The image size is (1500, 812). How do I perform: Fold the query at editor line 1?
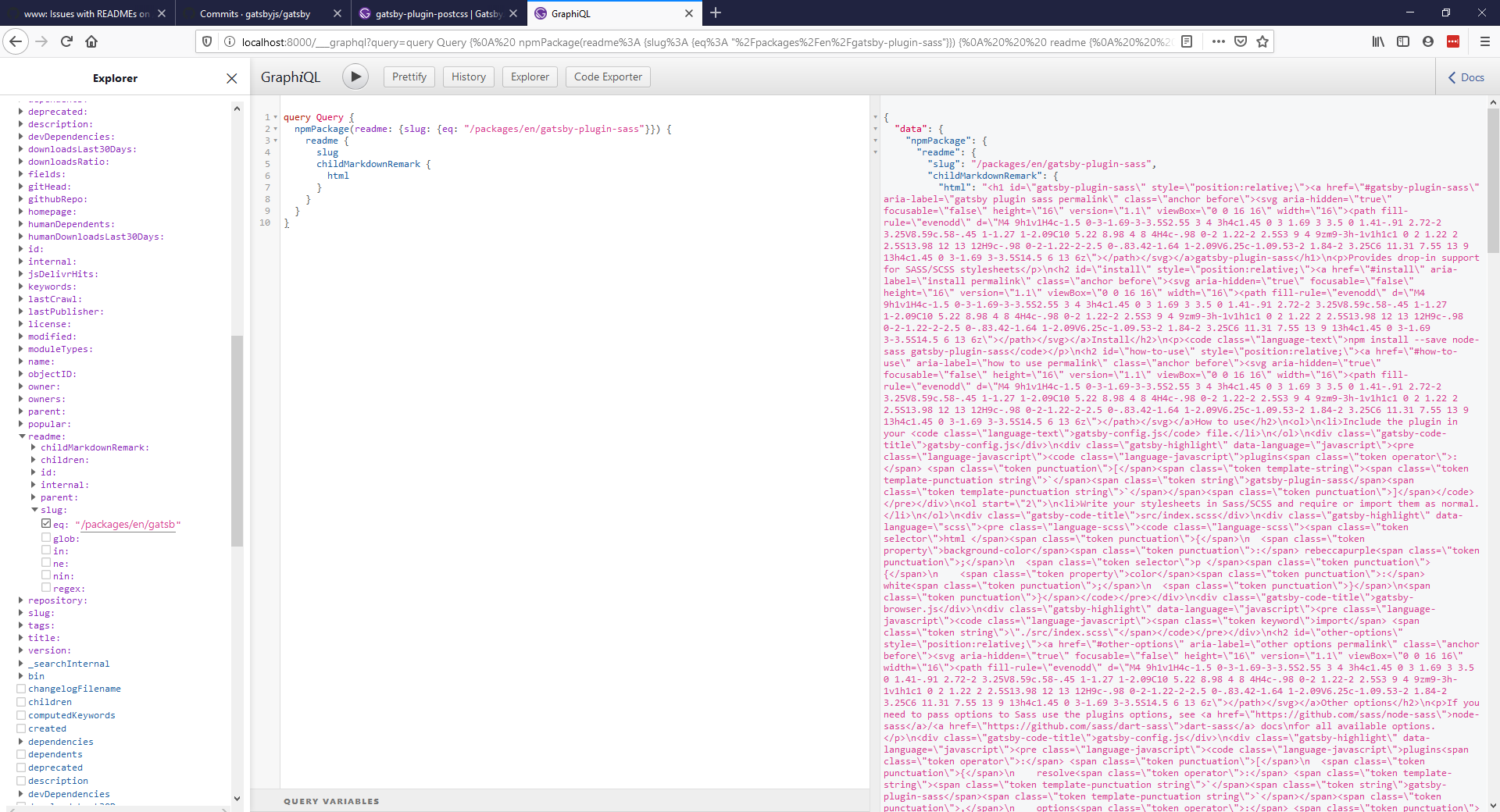click(275, 117)
